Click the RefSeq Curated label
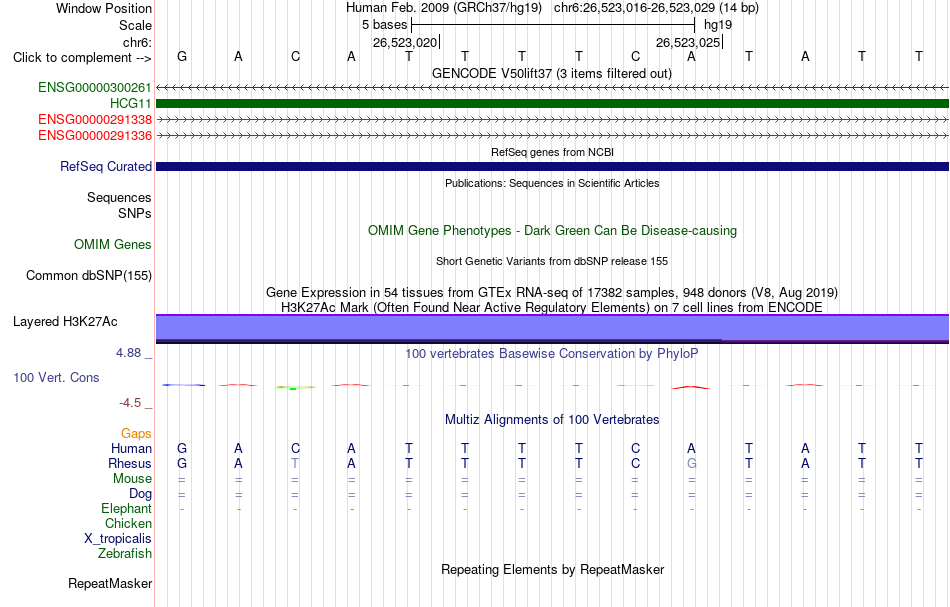Viewport: 950px width, 607px height. point(105,167)
